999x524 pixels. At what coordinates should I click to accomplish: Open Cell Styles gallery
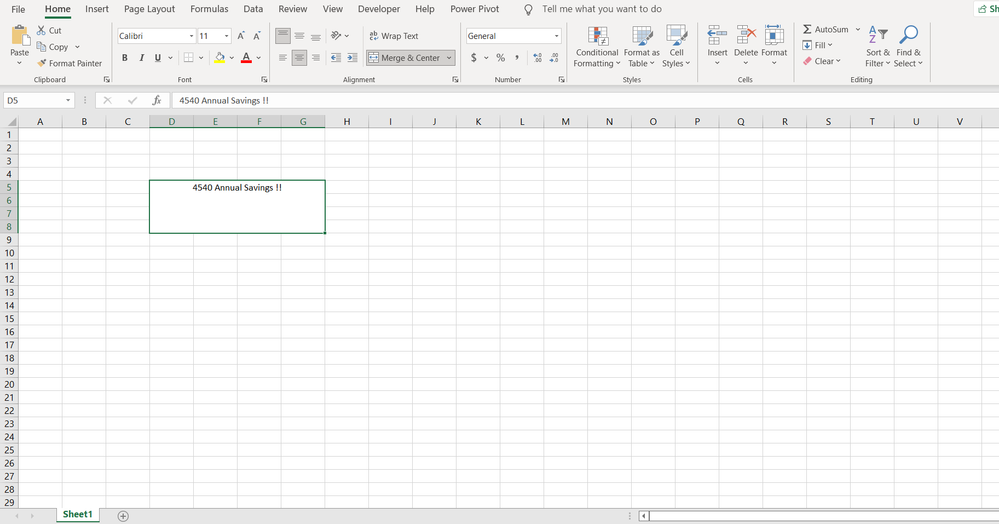pos(676,47)
